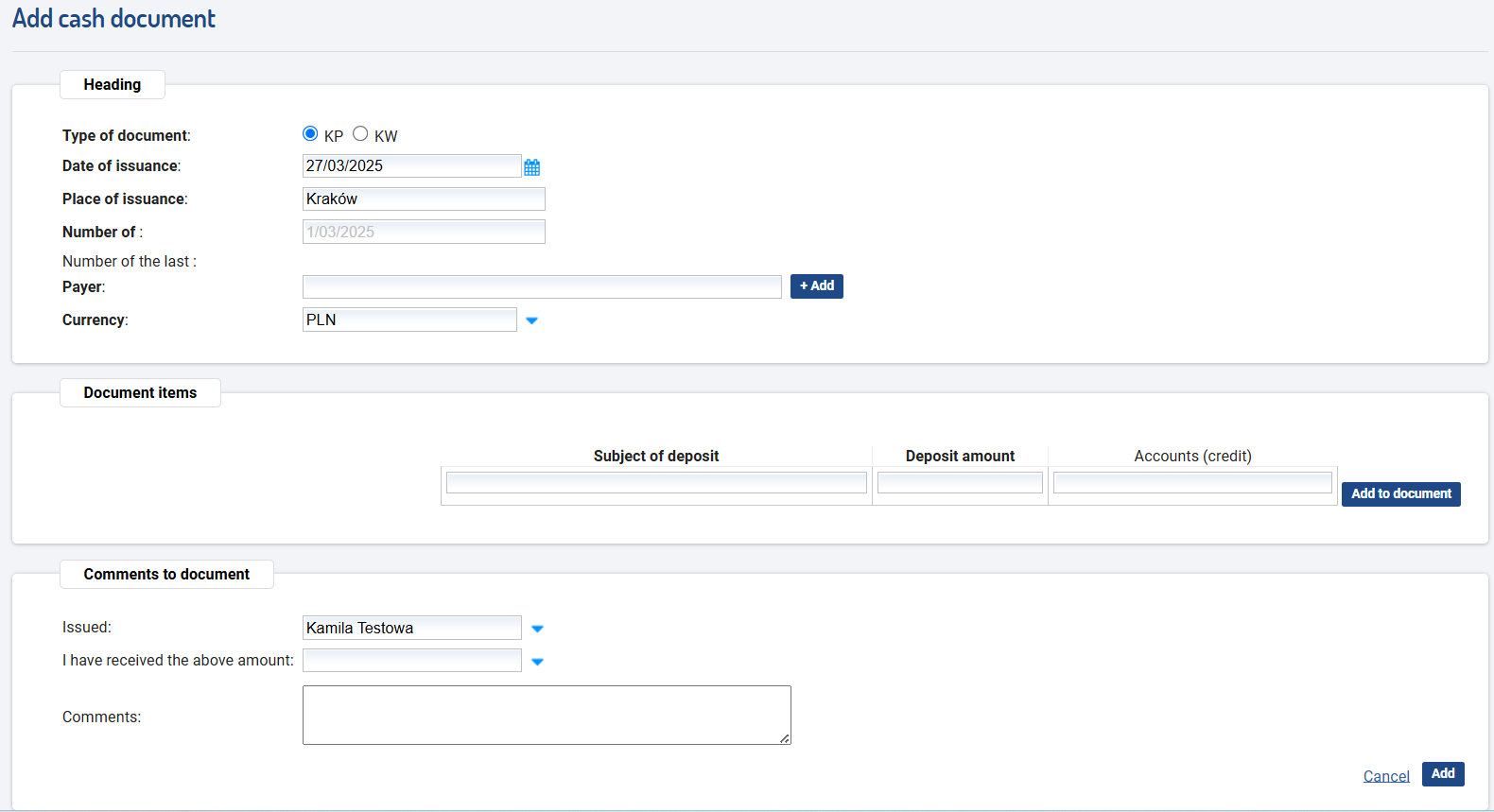Click the Place of issuance field

(x=424, y=199)
